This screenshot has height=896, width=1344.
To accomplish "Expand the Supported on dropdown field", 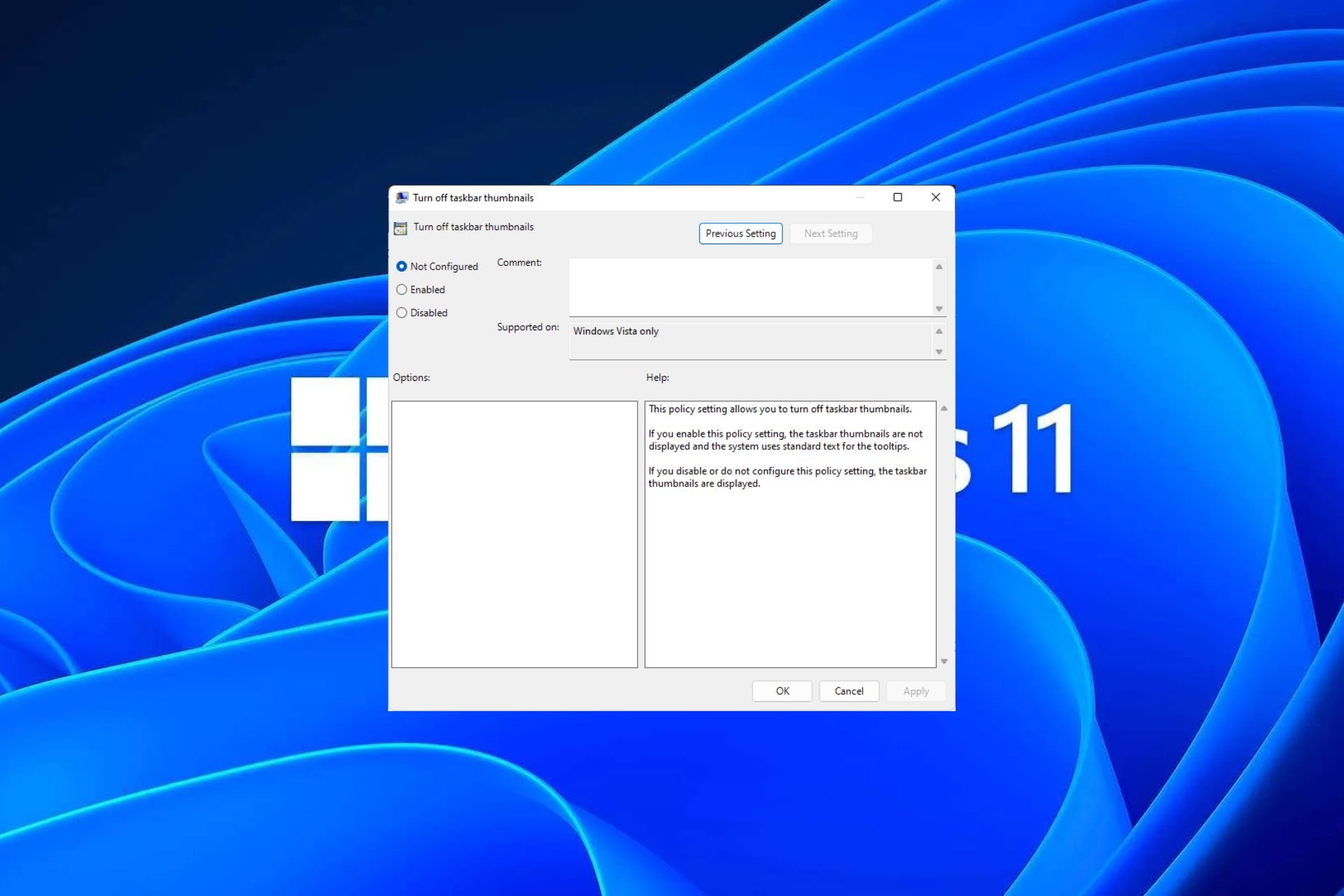I will (x=938, y=352).
